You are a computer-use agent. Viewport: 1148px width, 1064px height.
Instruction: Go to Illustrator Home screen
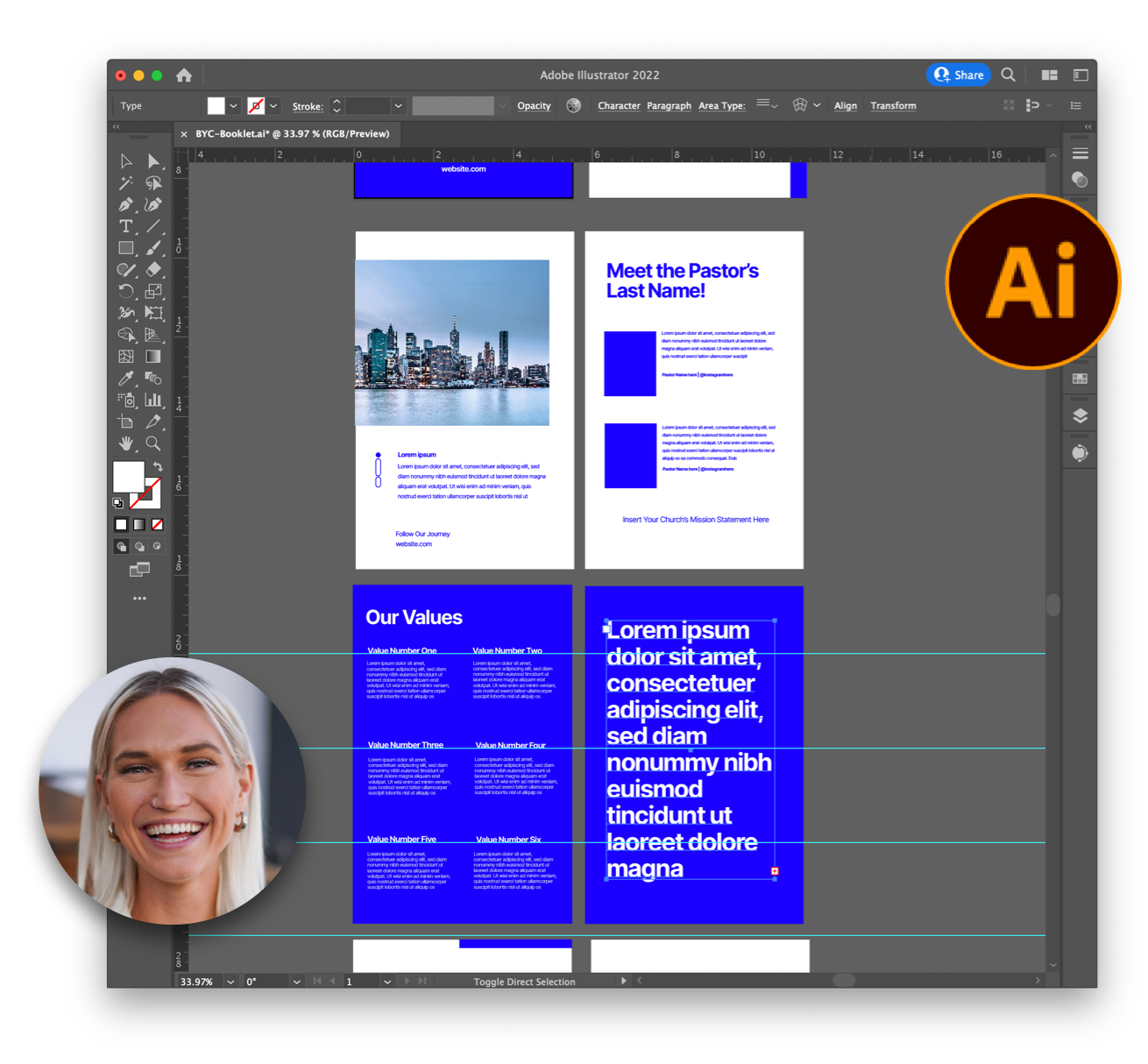184,75
